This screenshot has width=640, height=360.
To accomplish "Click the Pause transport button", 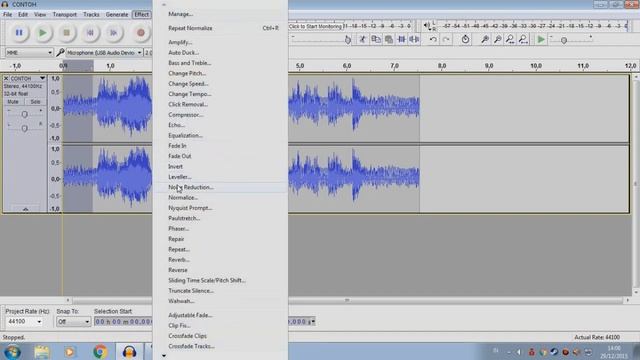I will point(19,33).
